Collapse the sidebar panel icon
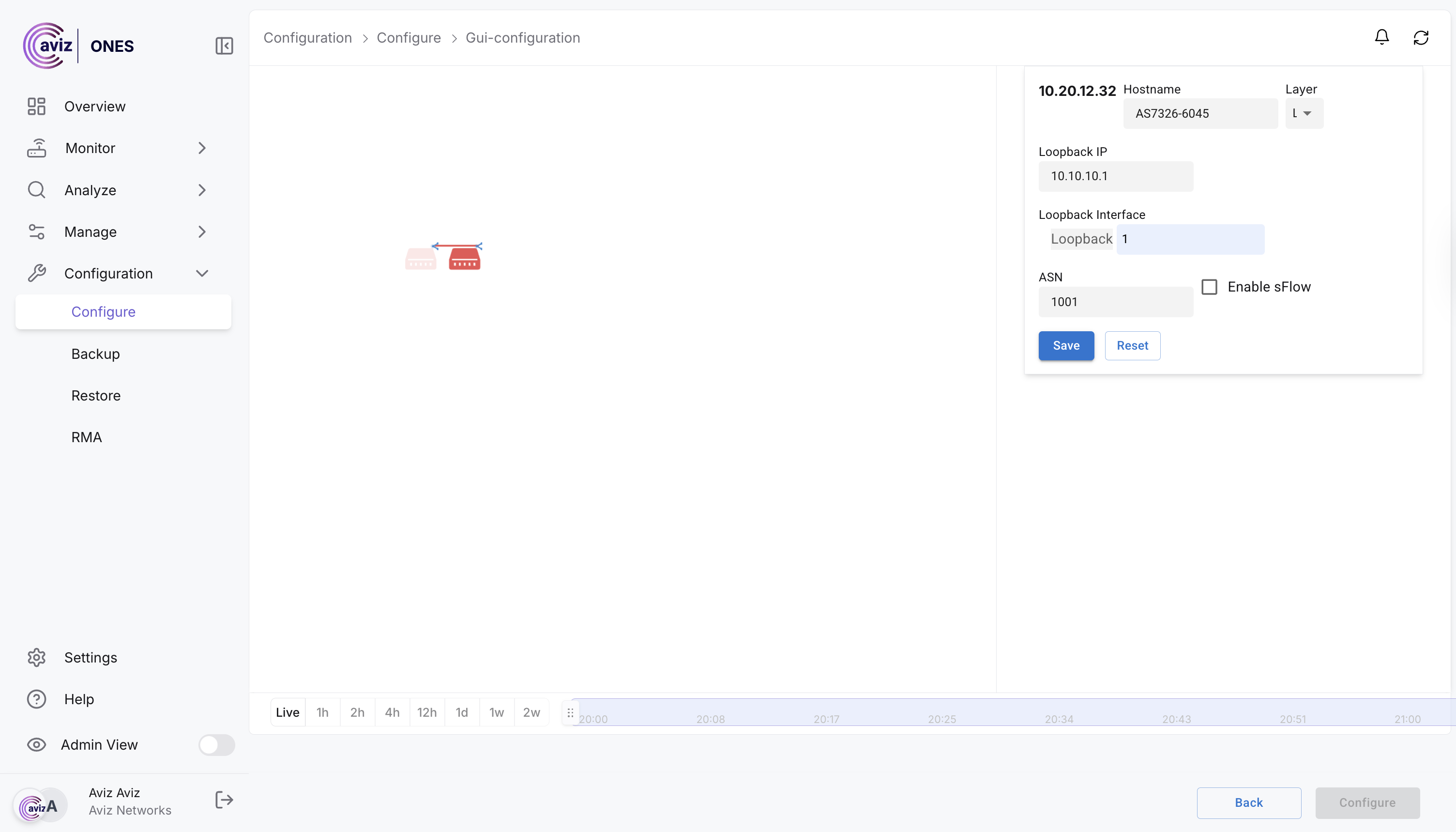Viewport: 1456px width, 832px height. (224, 46)
